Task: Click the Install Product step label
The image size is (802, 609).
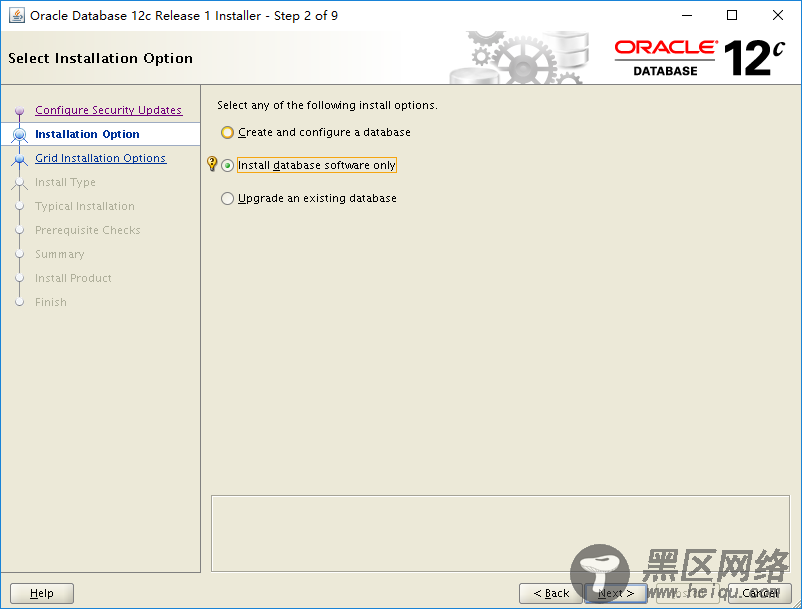Action: pos(73,278)
